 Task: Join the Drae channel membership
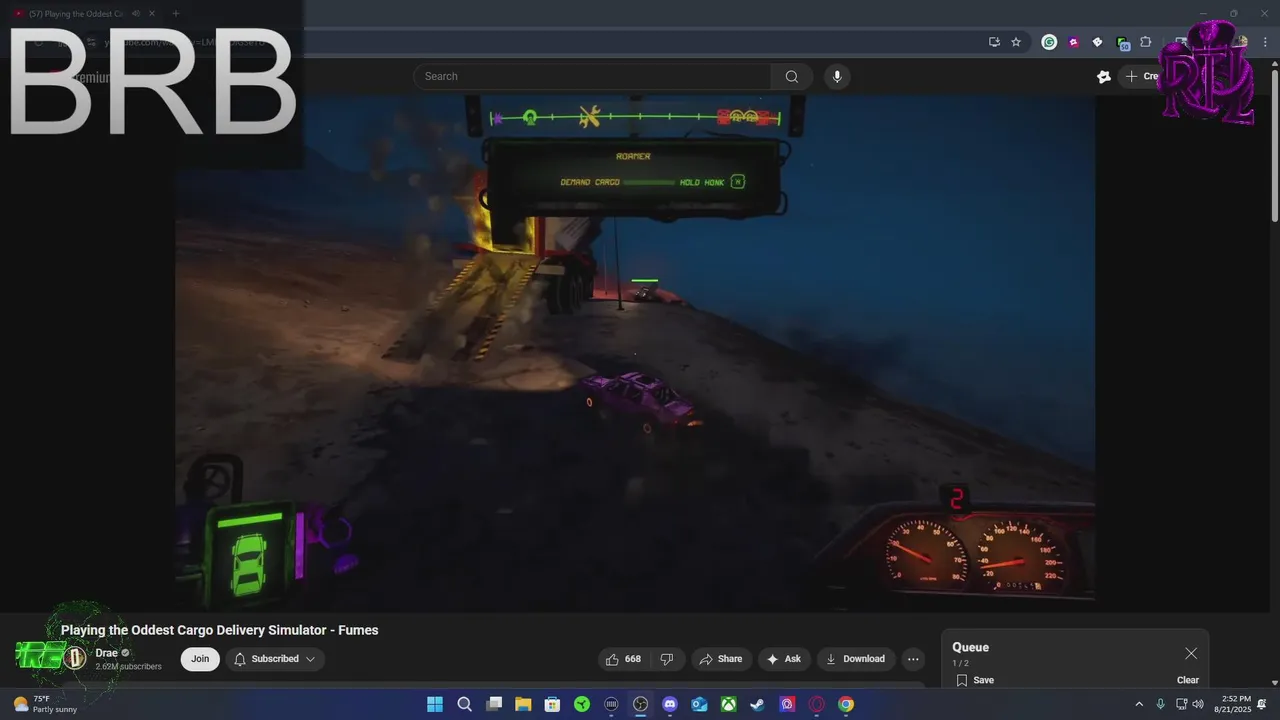200,659
